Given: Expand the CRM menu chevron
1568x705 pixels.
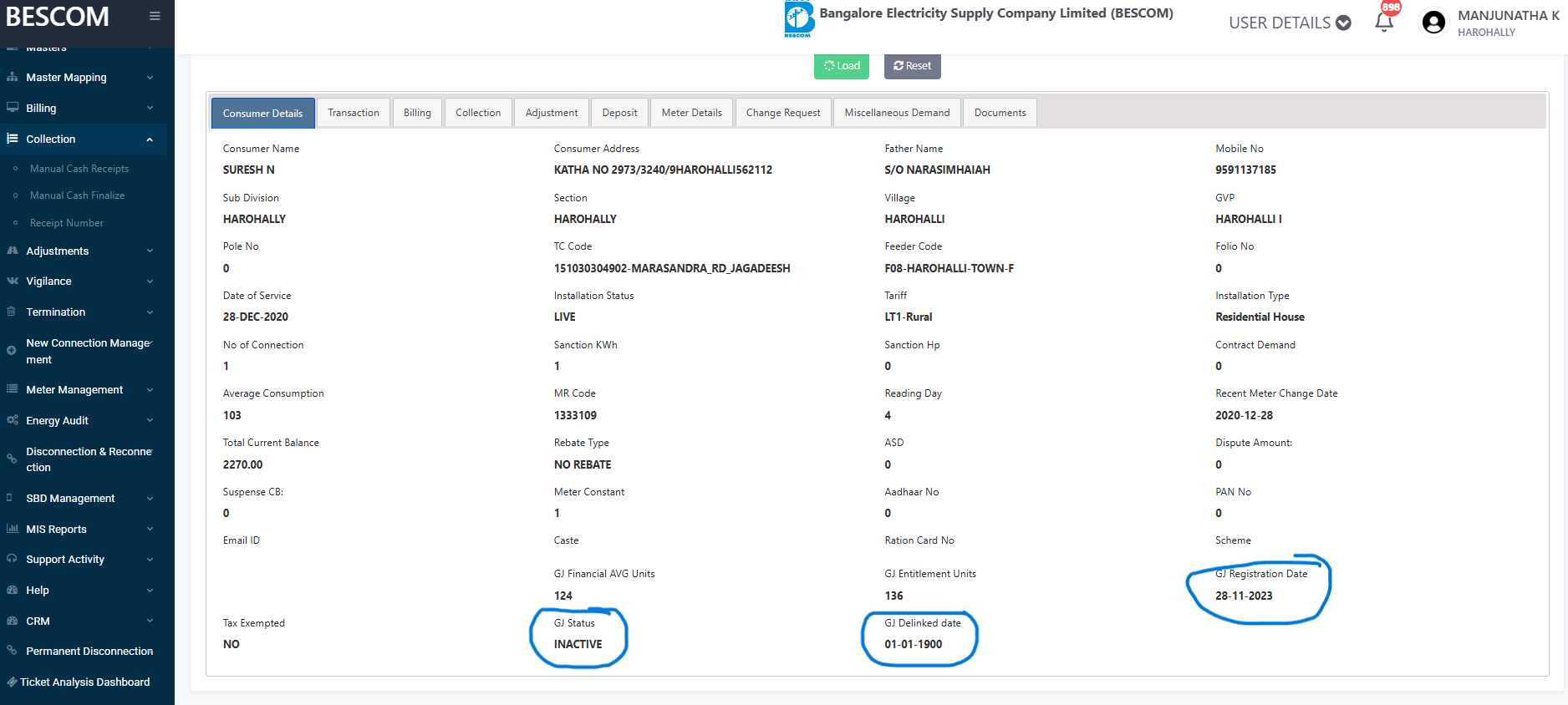Looking at the screenshot, I should point(150,621).
